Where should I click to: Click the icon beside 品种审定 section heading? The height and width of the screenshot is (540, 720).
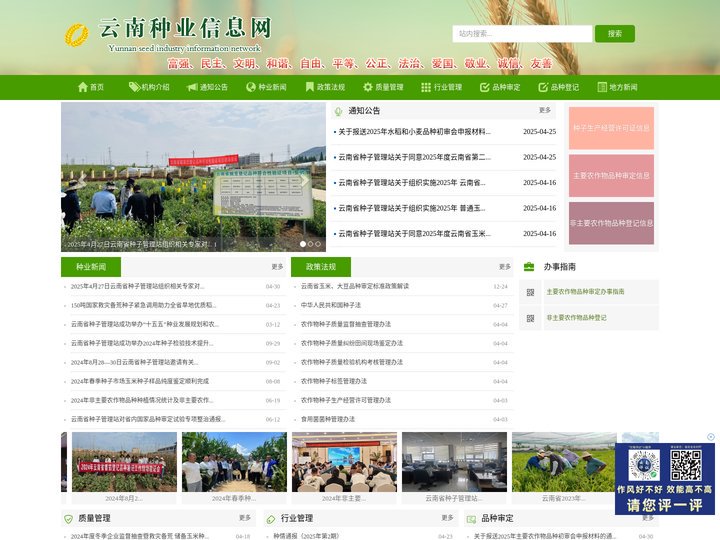click(x=471, y=519)
